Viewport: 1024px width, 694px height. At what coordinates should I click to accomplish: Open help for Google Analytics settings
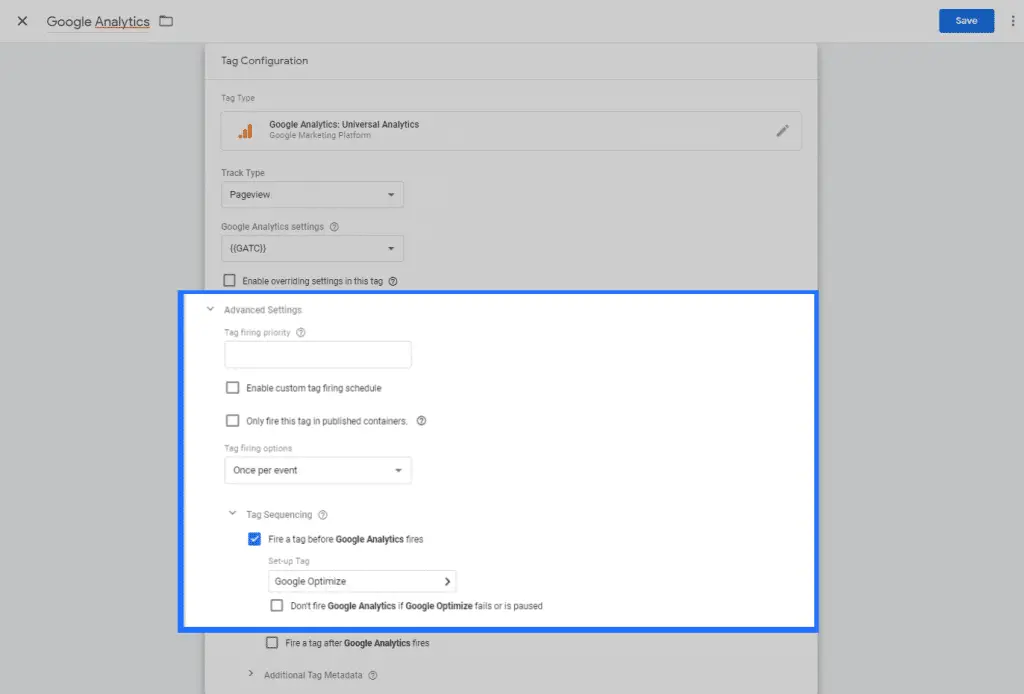point(334,227)
